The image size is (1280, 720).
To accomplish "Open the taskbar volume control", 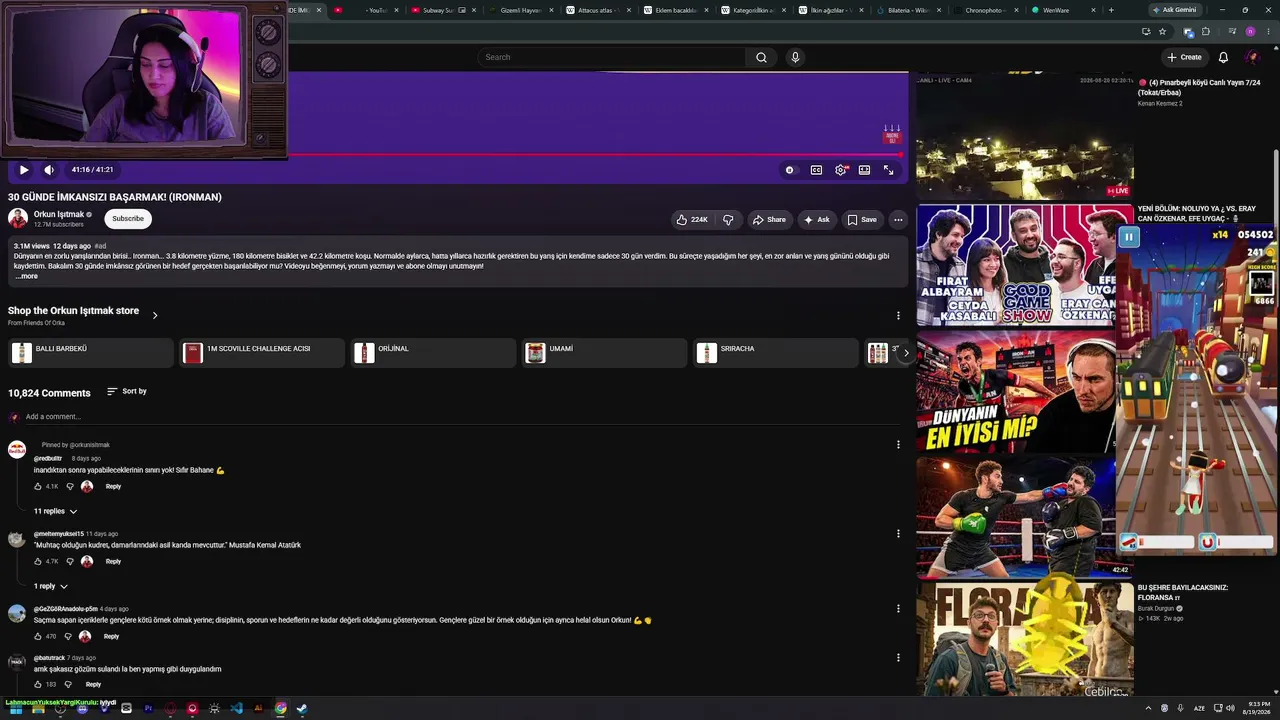I will [x=1230, y=708].
